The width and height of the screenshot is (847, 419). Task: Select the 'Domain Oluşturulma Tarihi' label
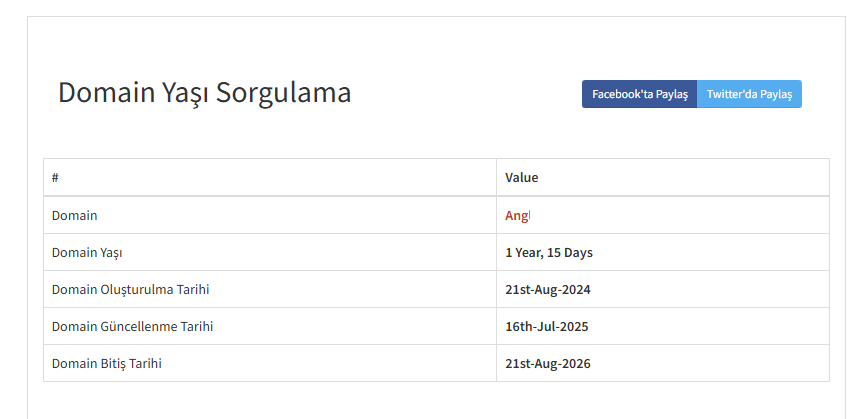130,290
